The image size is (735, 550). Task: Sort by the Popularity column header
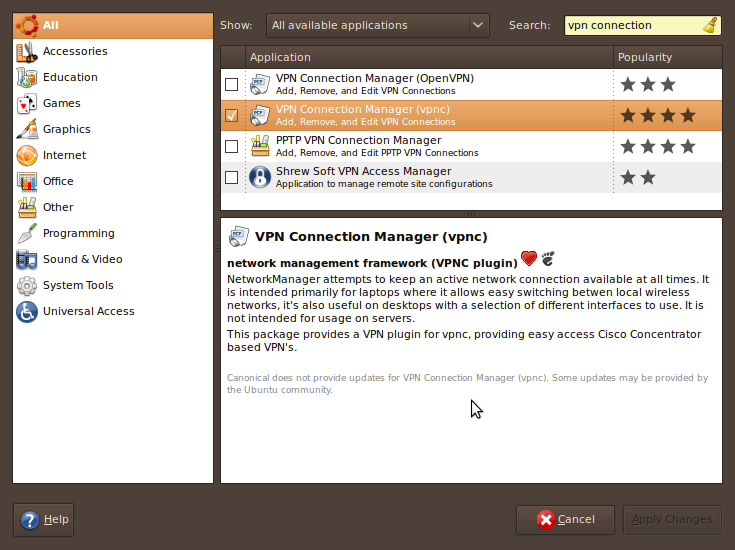point(667,57)
